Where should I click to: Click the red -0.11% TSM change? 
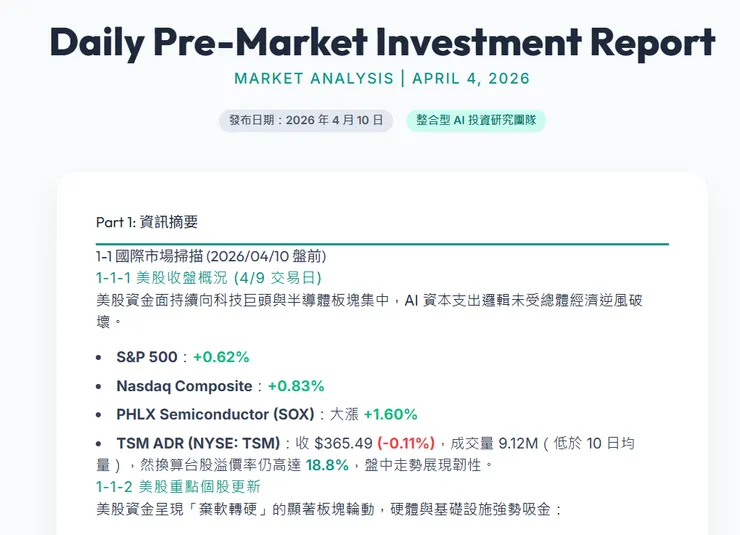click(x=405, y=443)
